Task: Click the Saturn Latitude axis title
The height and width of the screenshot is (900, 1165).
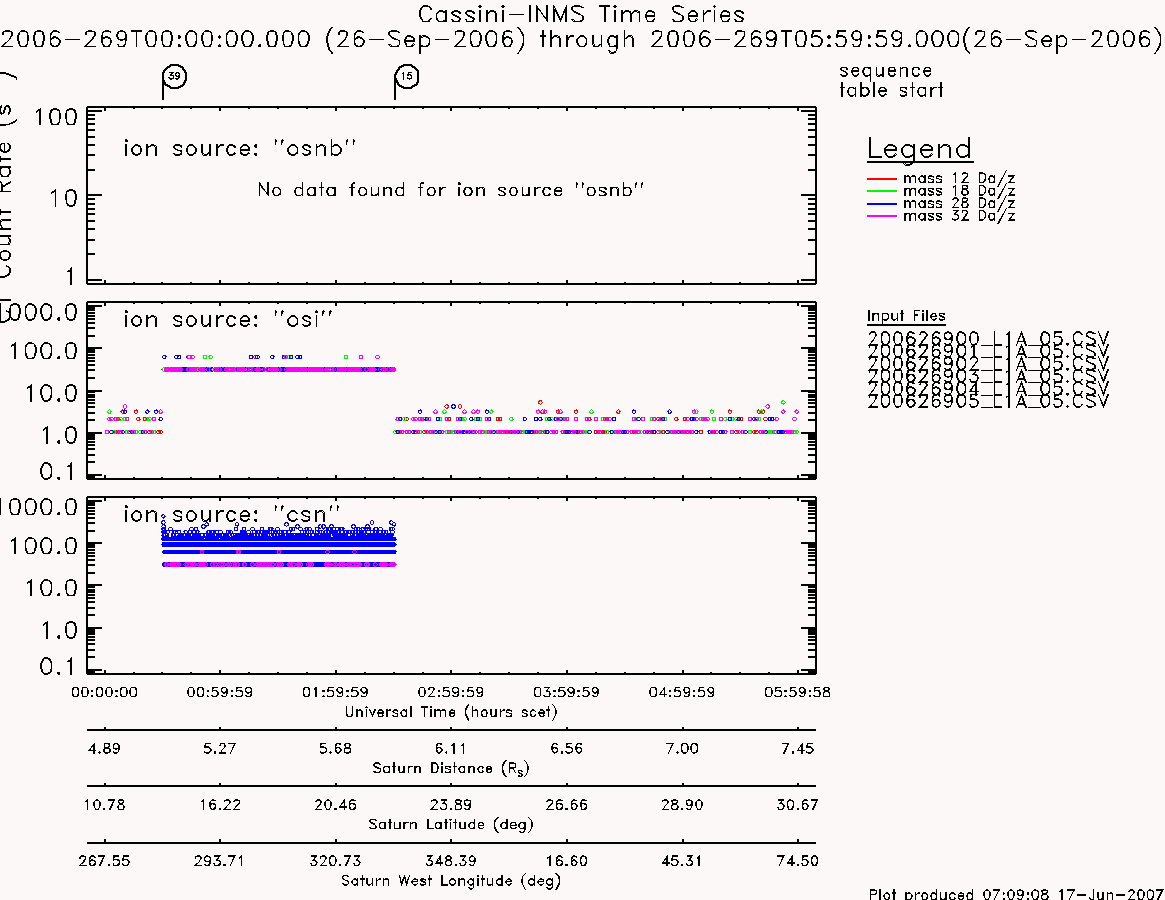Action: pos(451,824)
